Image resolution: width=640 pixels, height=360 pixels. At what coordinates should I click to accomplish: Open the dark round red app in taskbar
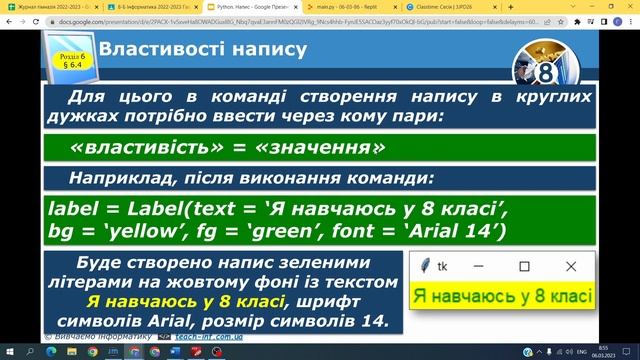pos(217,351)
